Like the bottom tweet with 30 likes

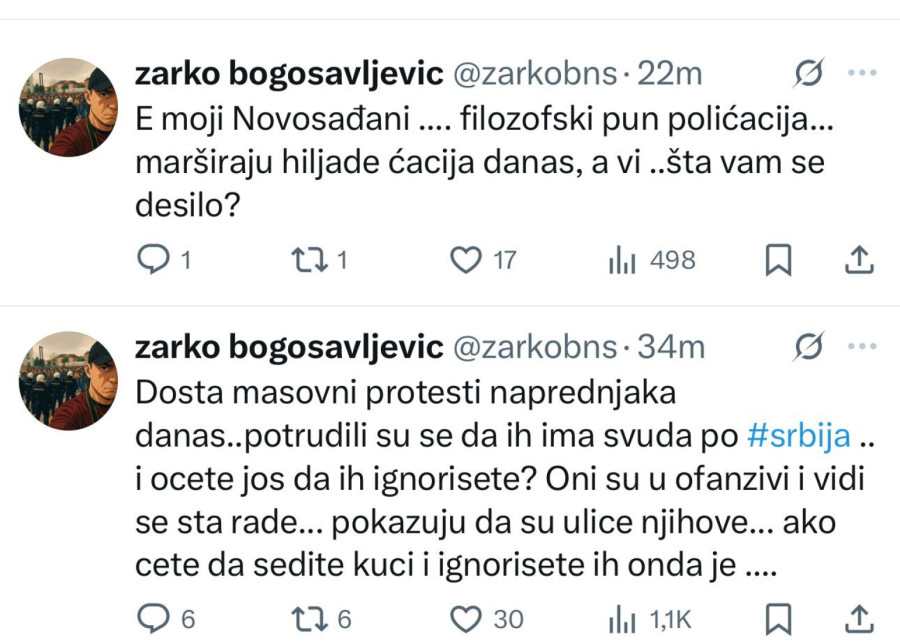click(x=466, y=616)
